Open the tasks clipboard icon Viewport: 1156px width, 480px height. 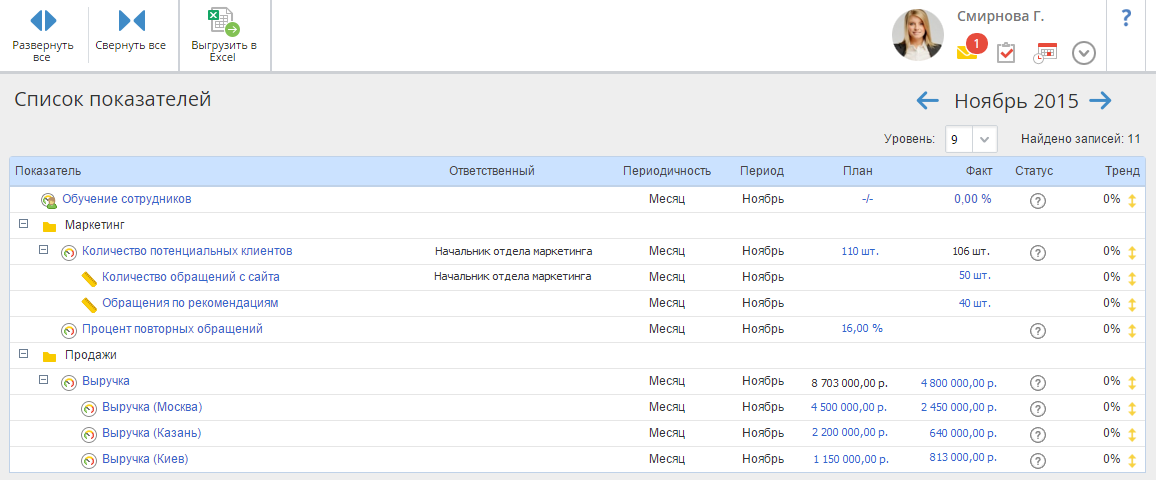click(x=1006, y=53)
